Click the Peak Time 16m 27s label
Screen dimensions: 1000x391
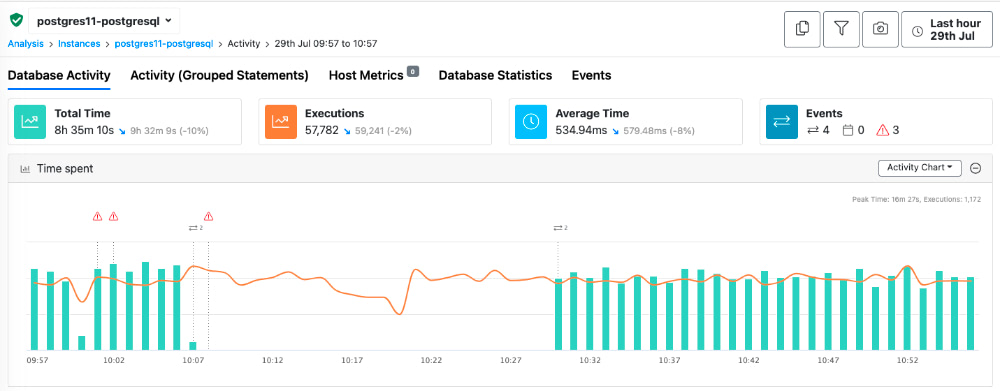pos(887,200)
